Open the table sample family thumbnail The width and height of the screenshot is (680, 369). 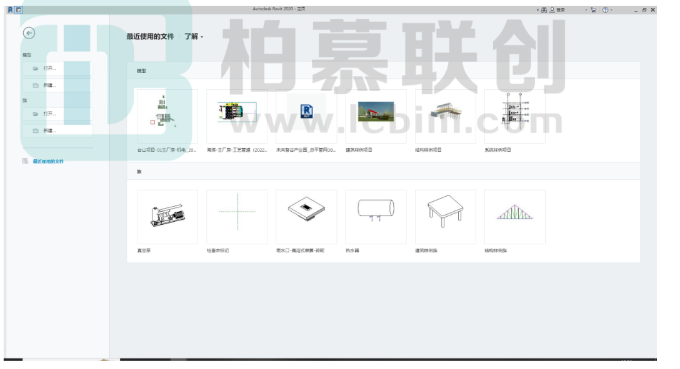[445, 216]
